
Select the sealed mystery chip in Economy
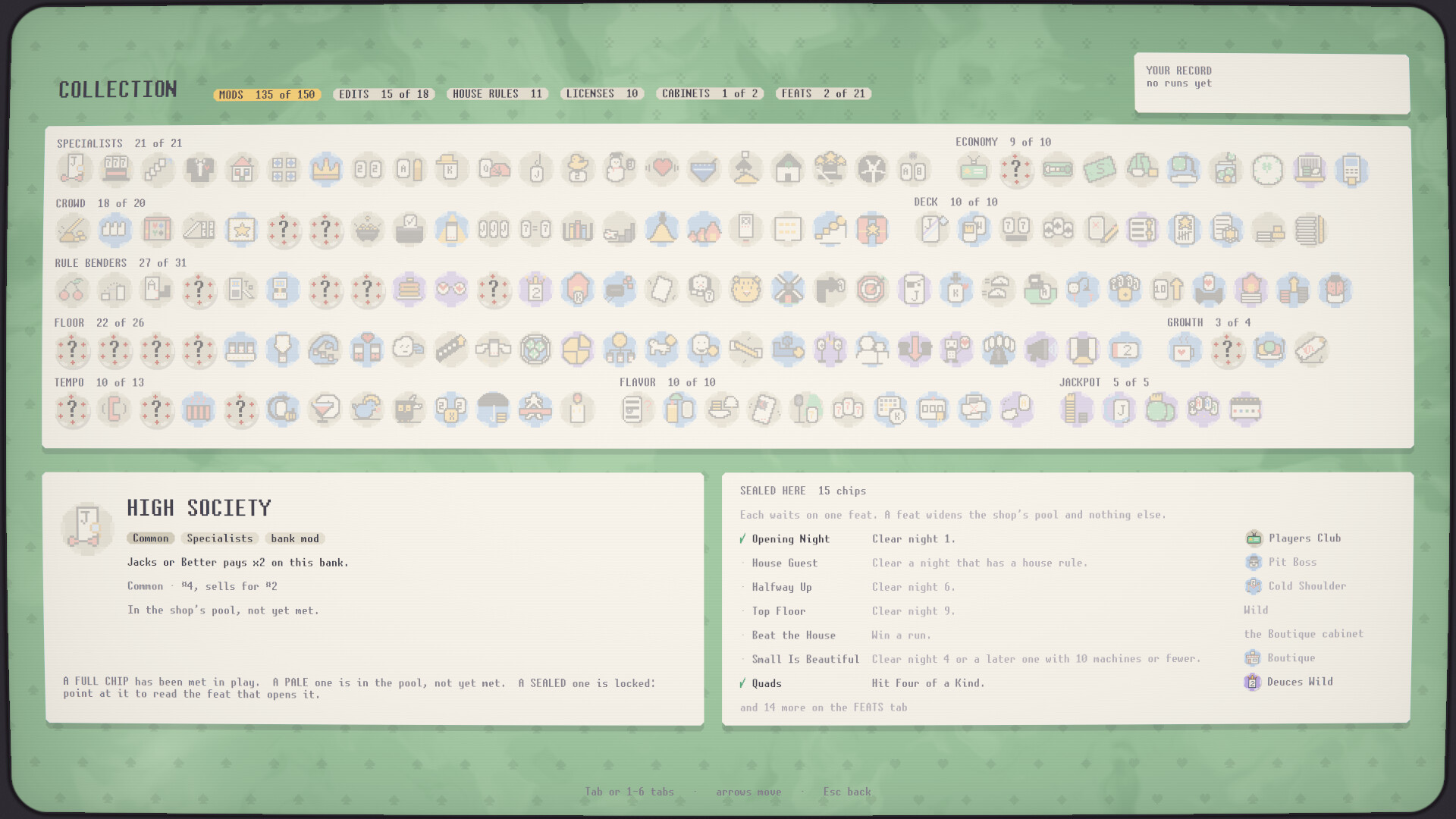pos(1015,169)
